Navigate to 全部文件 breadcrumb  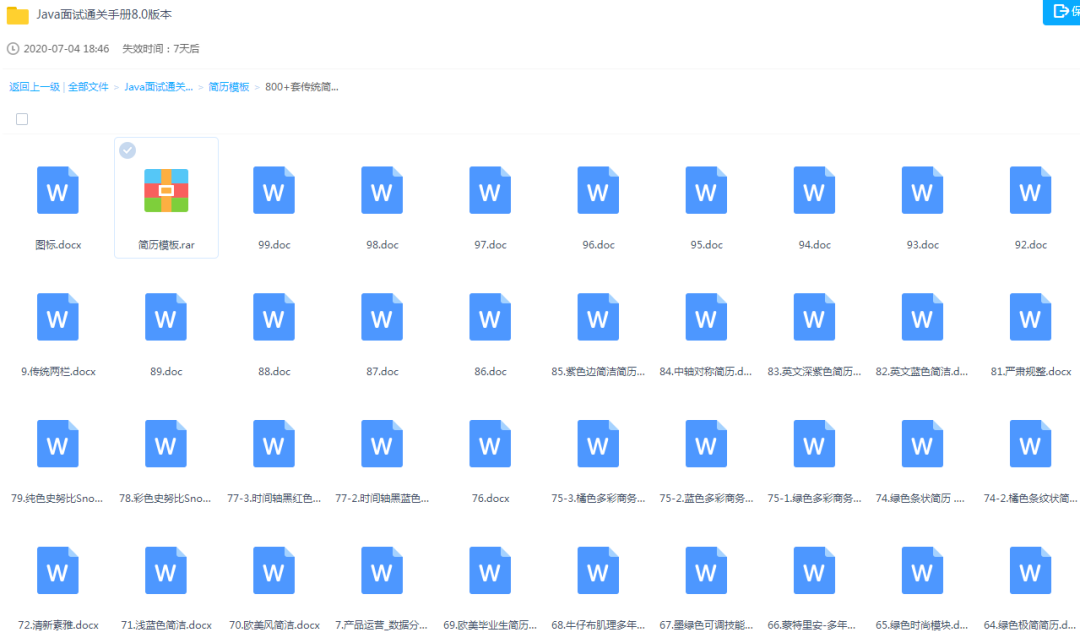pos(88,87)
